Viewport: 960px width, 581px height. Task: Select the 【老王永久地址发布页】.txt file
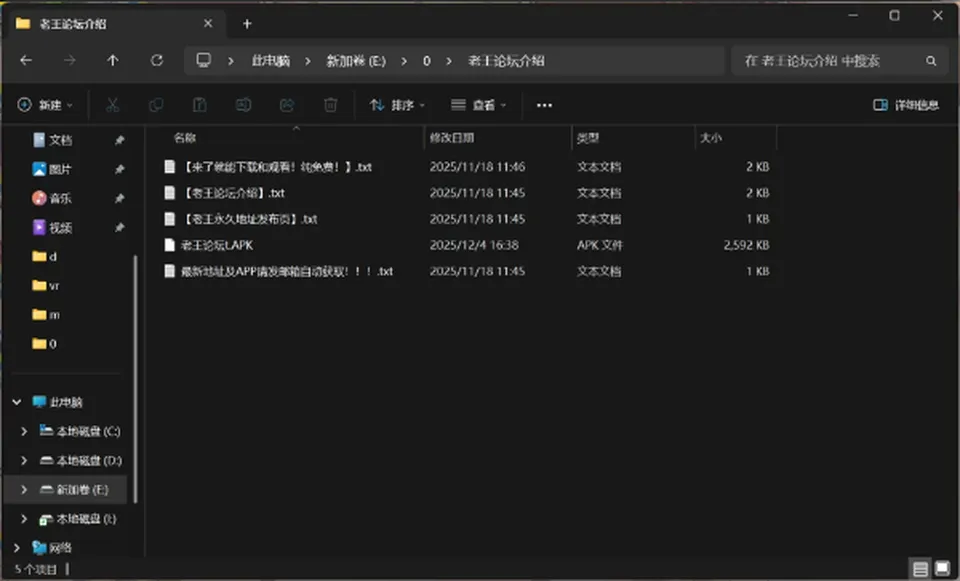click(x=249, y=219)
